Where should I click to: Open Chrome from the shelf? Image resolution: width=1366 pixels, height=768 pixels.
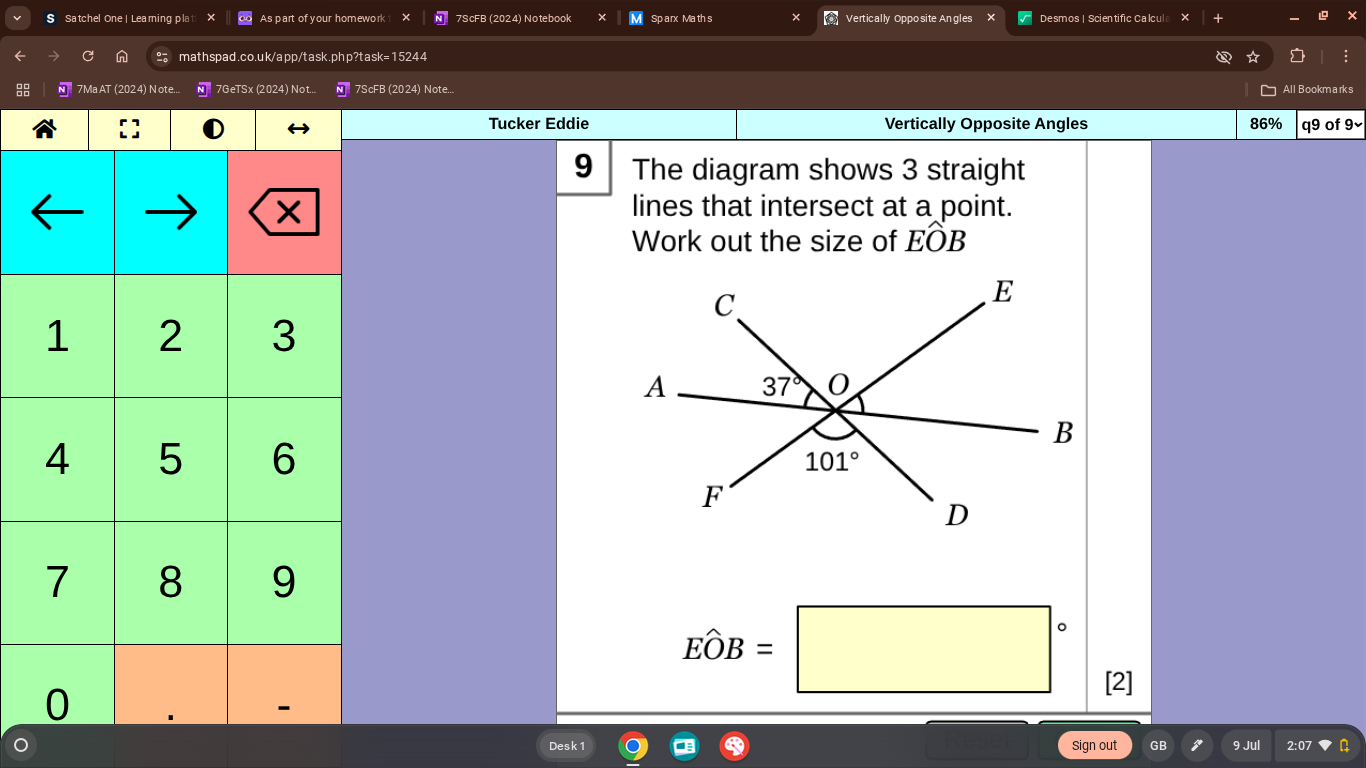[x=632, y=746]
